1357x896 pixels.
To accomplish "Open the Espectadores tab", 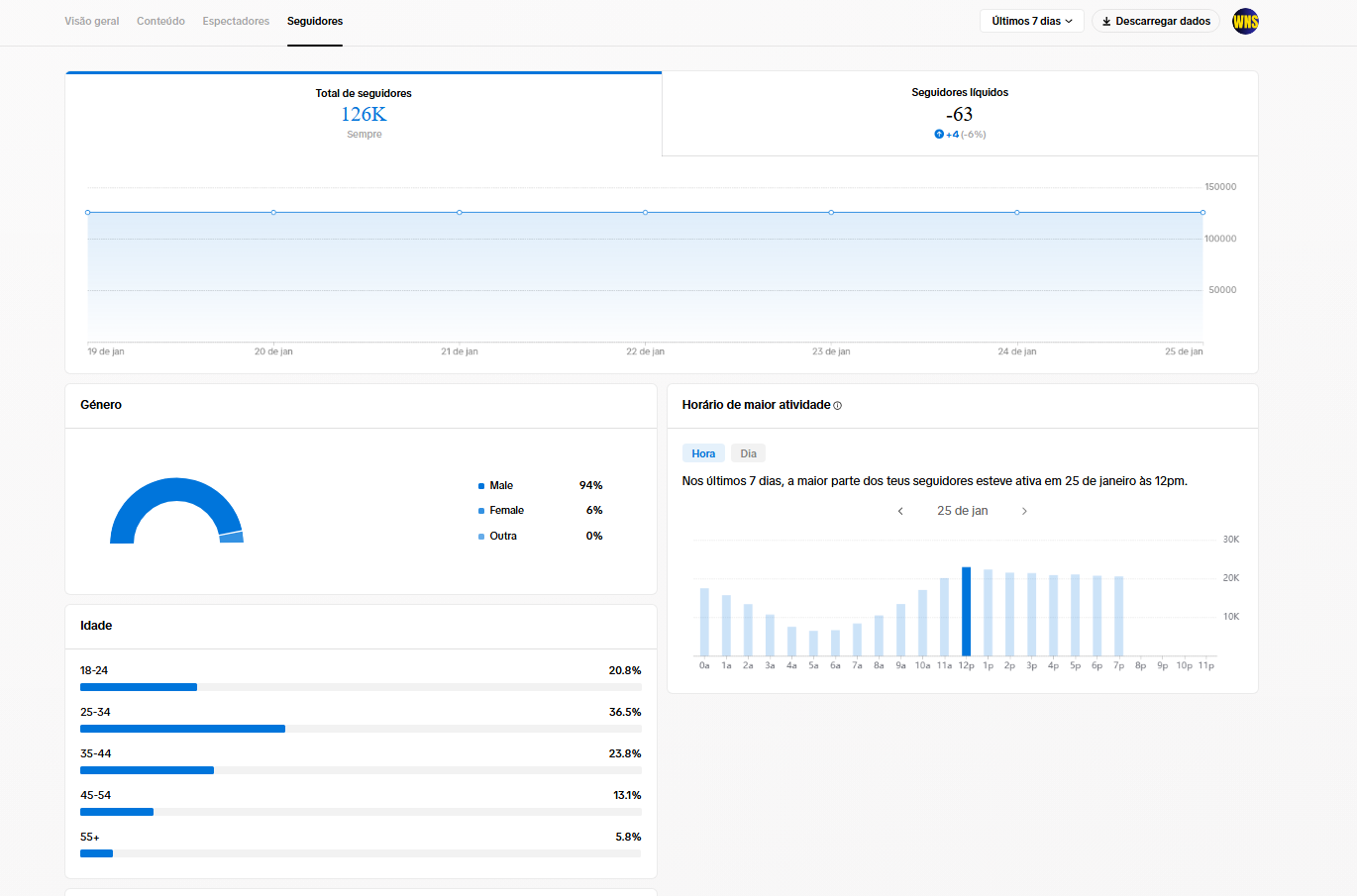I will [x=236, y=21].
